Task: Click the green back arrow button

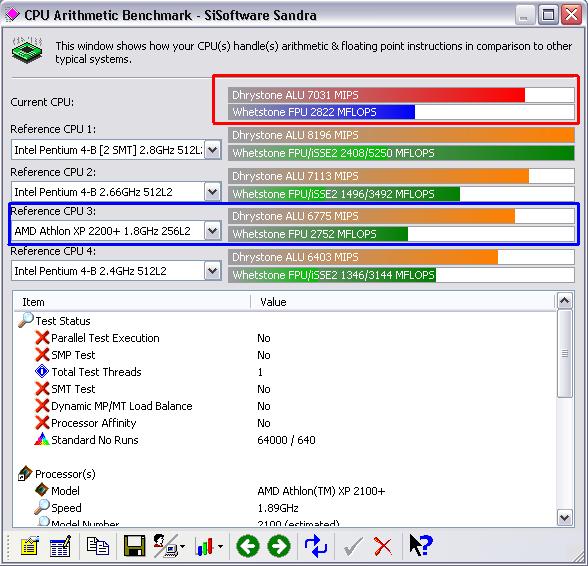Action: [x=248, y=546]
